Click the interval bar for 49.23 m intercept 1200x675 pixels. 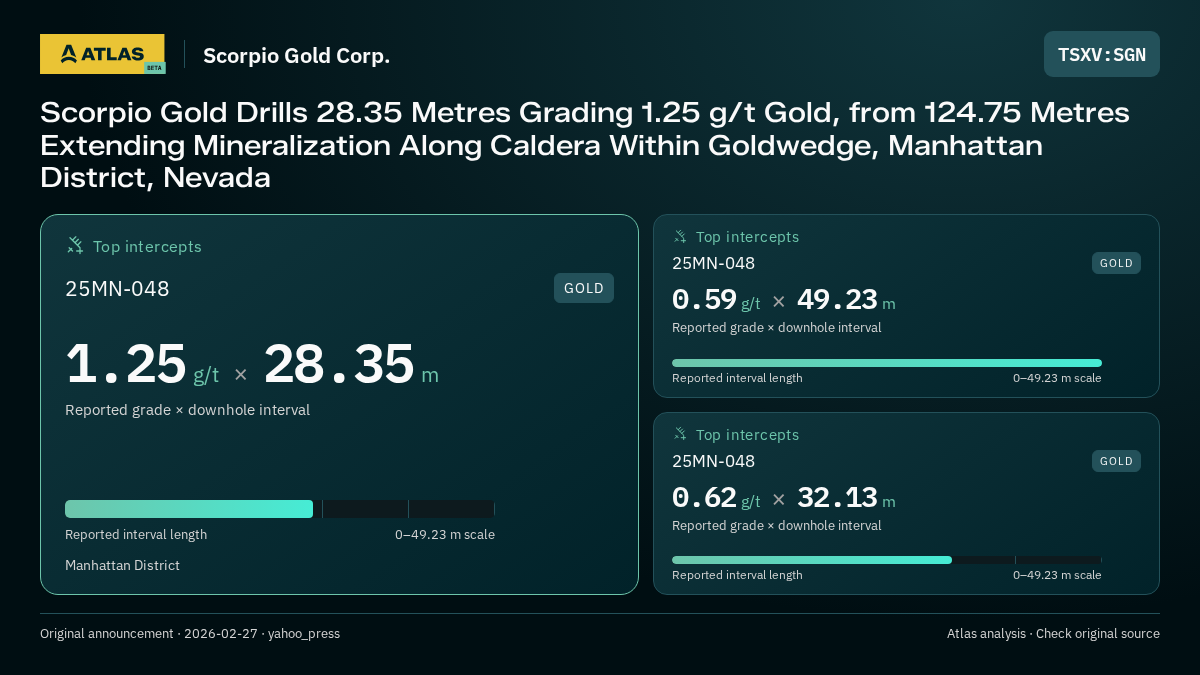887,363
